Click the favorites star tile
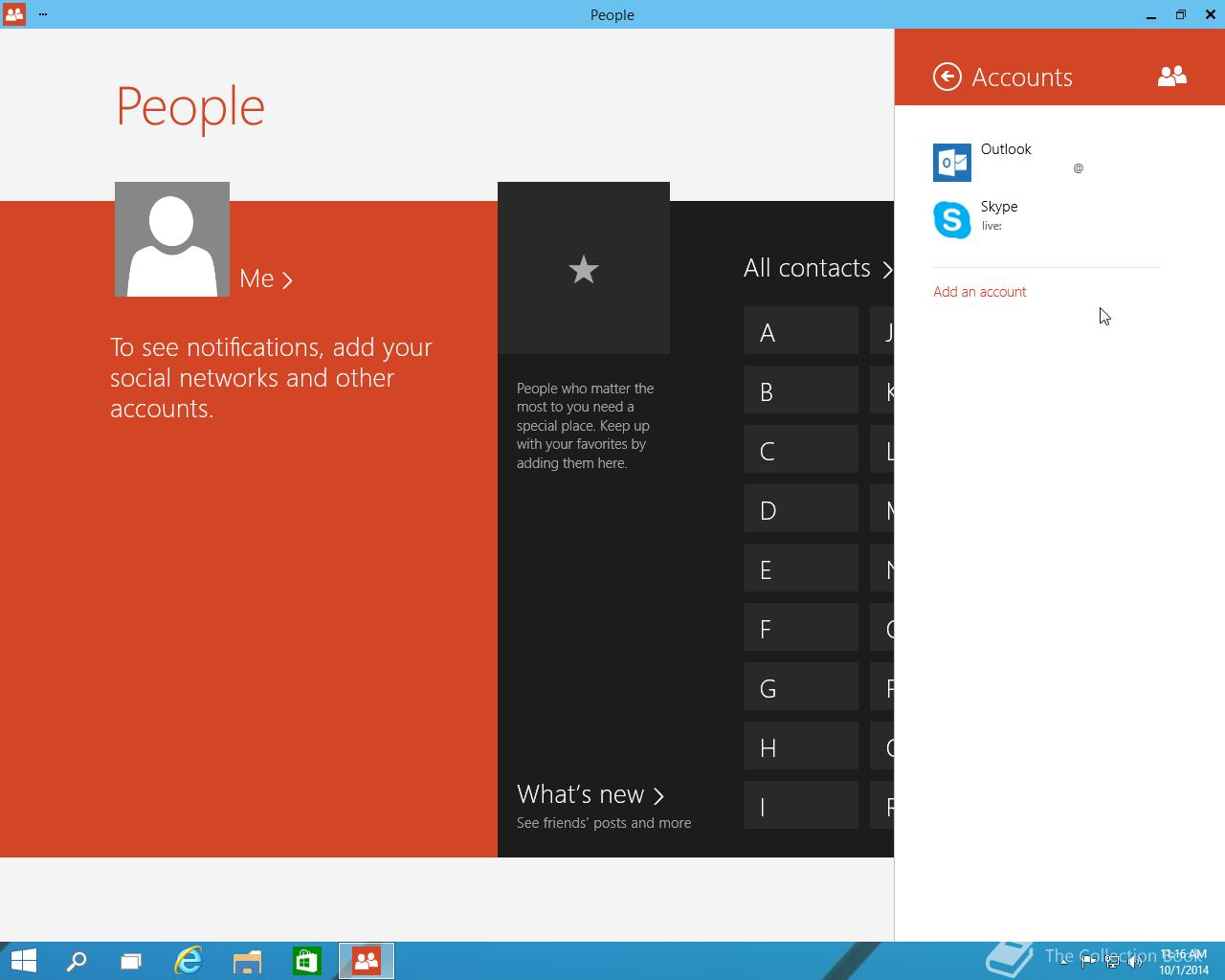Image resolution: width=1225 pixels, height=980 pixels. (x=584, y=268)
